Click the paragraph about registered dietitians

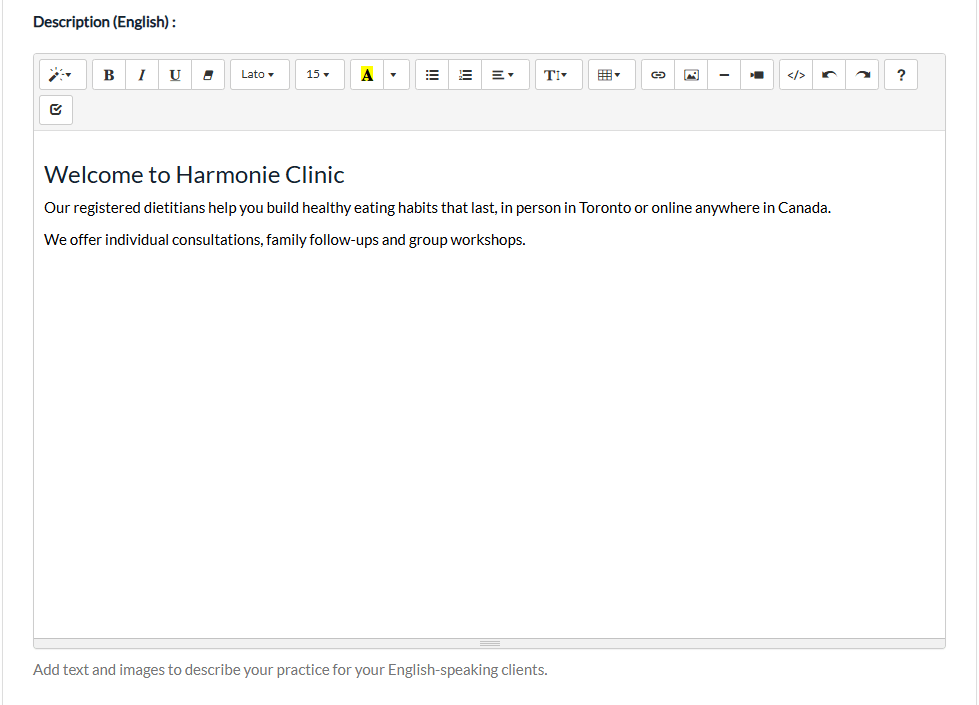437,208
